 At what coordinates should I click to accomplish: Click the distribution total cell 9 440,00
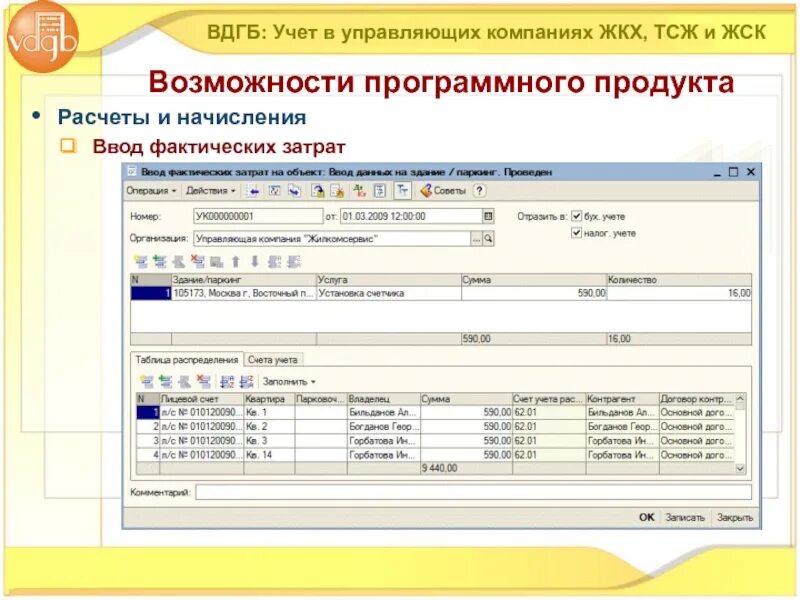point(466,468)
